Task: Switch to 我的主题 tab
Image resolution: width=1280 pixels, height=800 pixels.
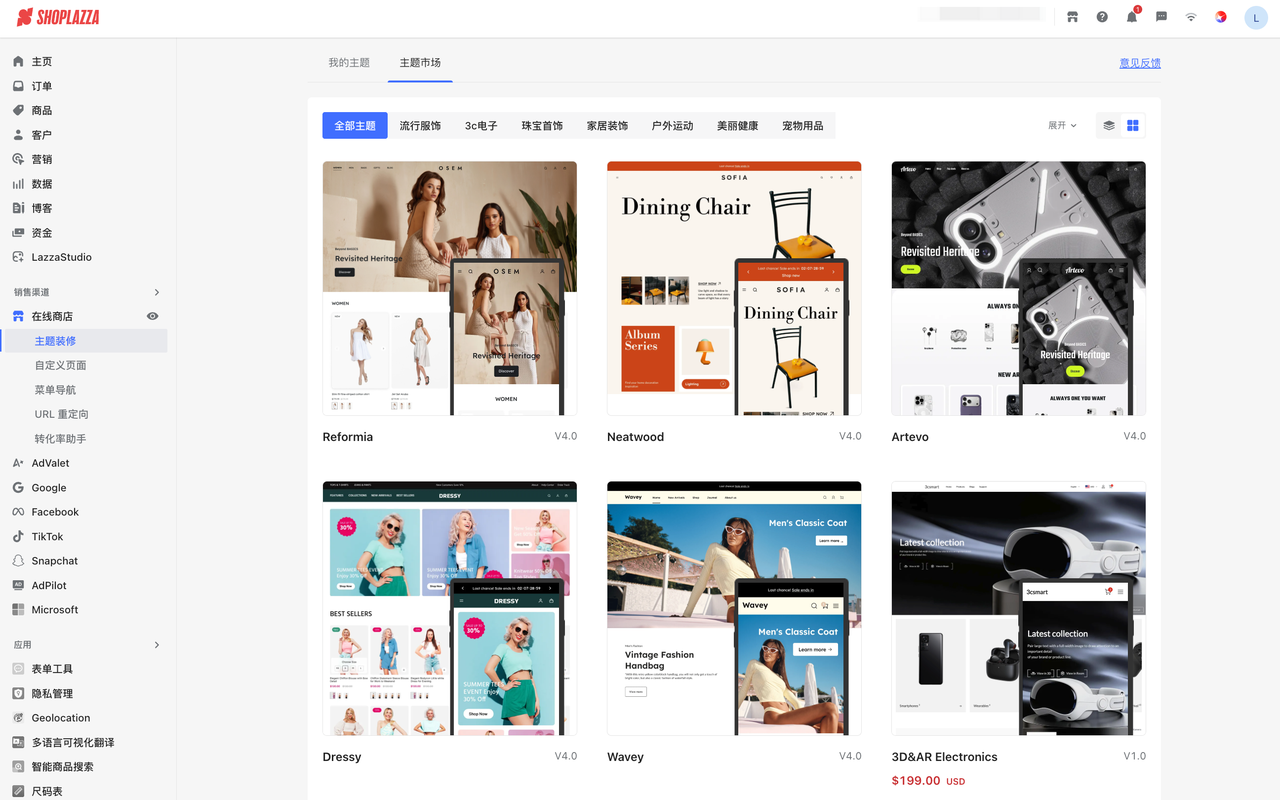Action: (x=349, y=63)
